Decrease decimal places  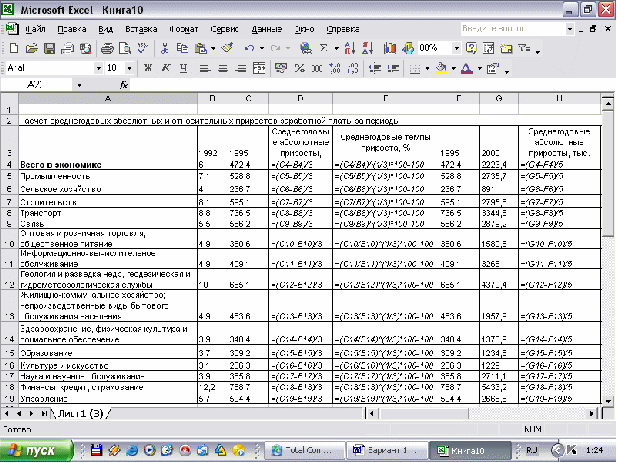coord(353,68)
